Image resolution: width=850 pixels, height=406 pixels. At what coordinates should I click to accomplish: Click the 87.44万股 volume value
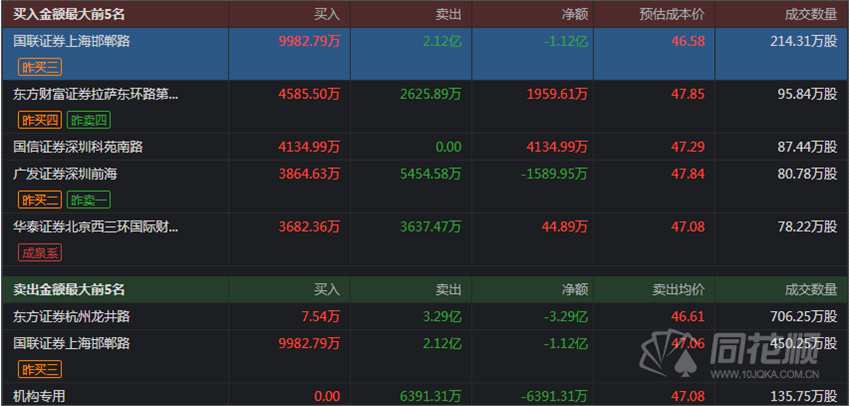[x=807, y=146]
